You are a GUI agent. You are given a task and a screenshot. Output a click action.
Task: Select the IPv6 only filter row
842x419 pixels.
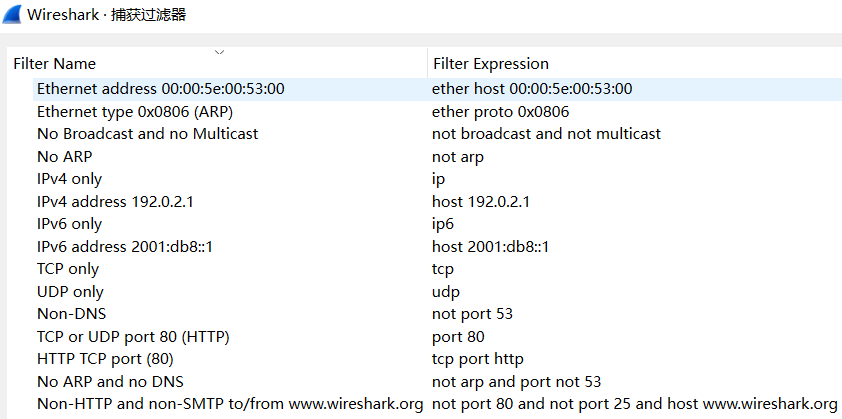pyautogui.click(x=70, y=224)
